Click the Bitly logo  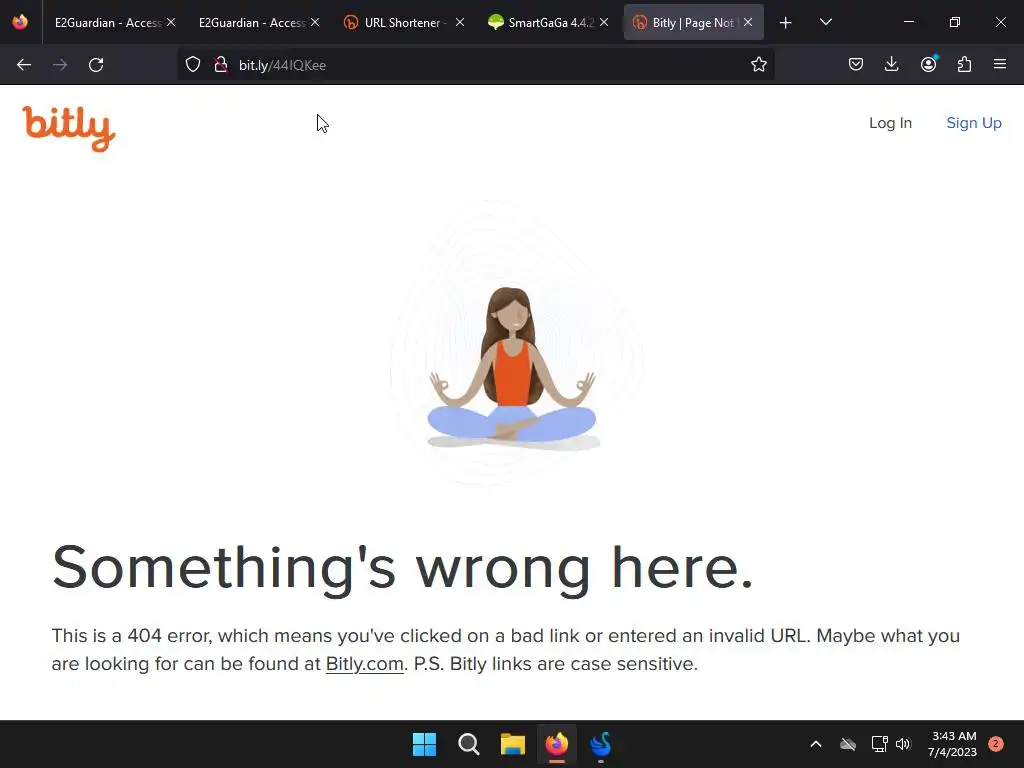coord(69,129)
